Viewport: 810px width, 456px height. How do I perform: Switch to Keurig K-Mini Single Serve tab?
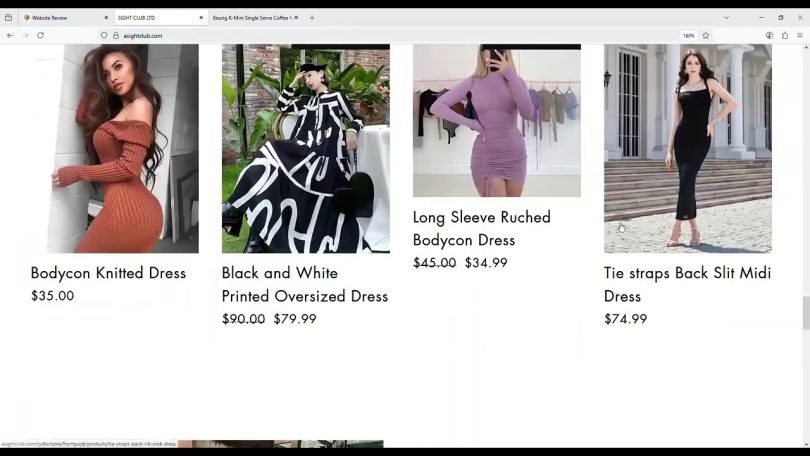[255, 18]
